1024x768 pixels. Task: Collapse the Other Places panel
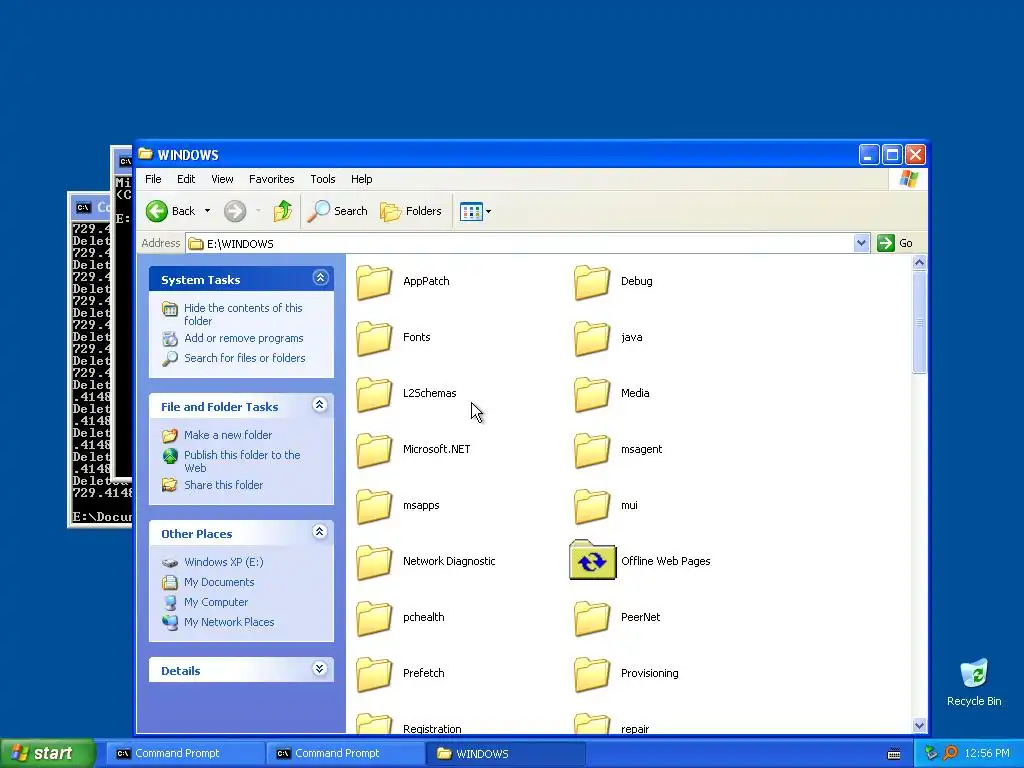320,532
